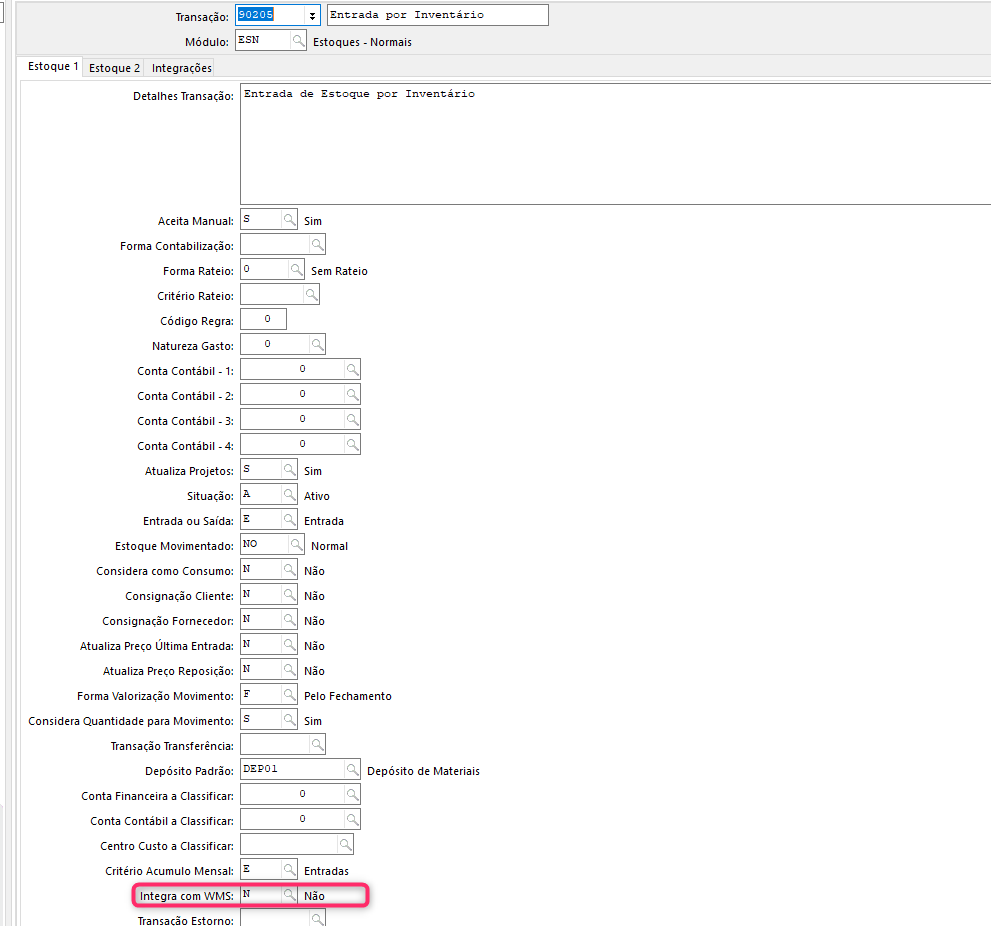
Task: Open lookup for Aceita Manual field
Action: coord(289,219)
